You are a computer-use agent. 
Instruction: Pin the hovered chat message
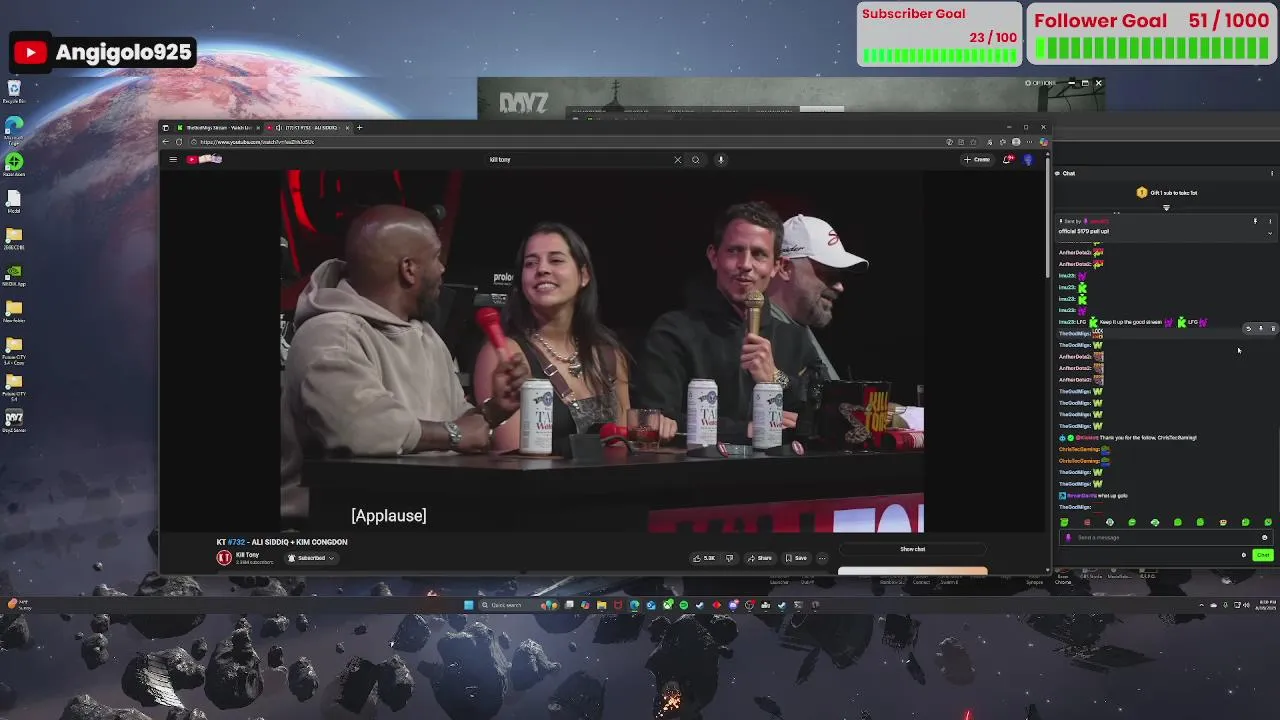tap(1260, 328)
